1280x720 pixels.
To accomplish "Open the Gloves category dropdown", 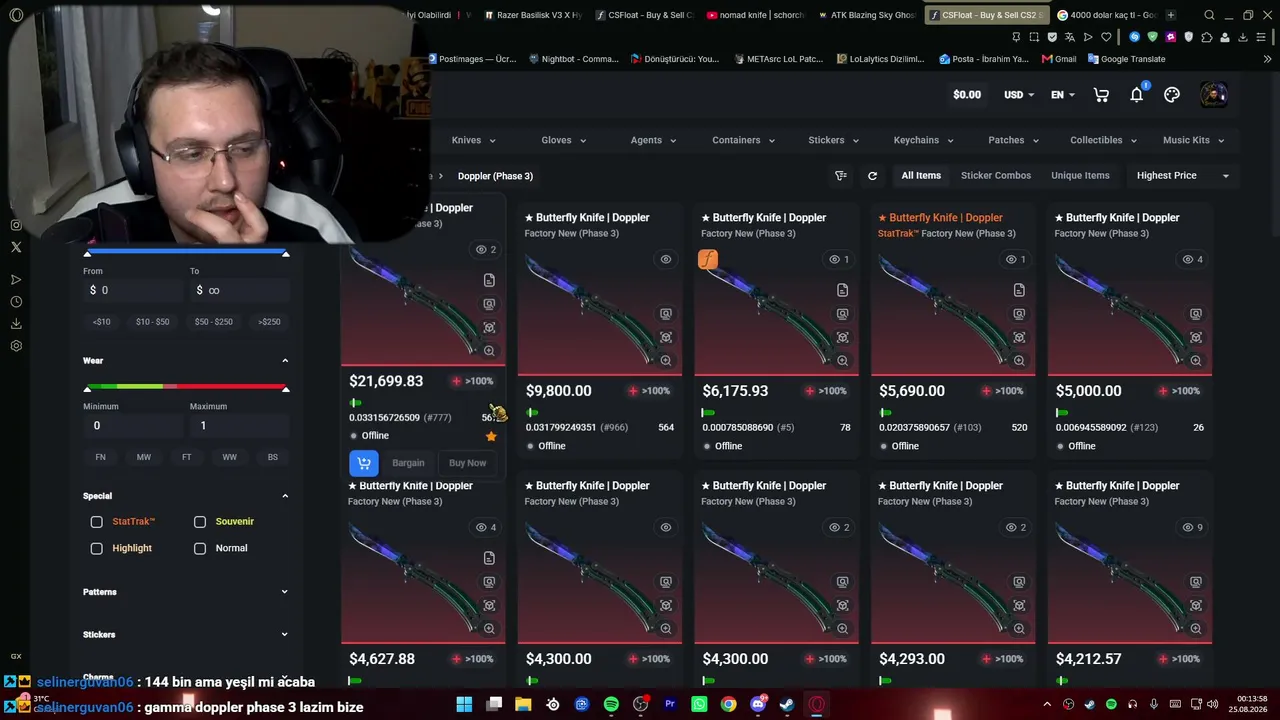I will pyautogui.click(x=564, y=140).
